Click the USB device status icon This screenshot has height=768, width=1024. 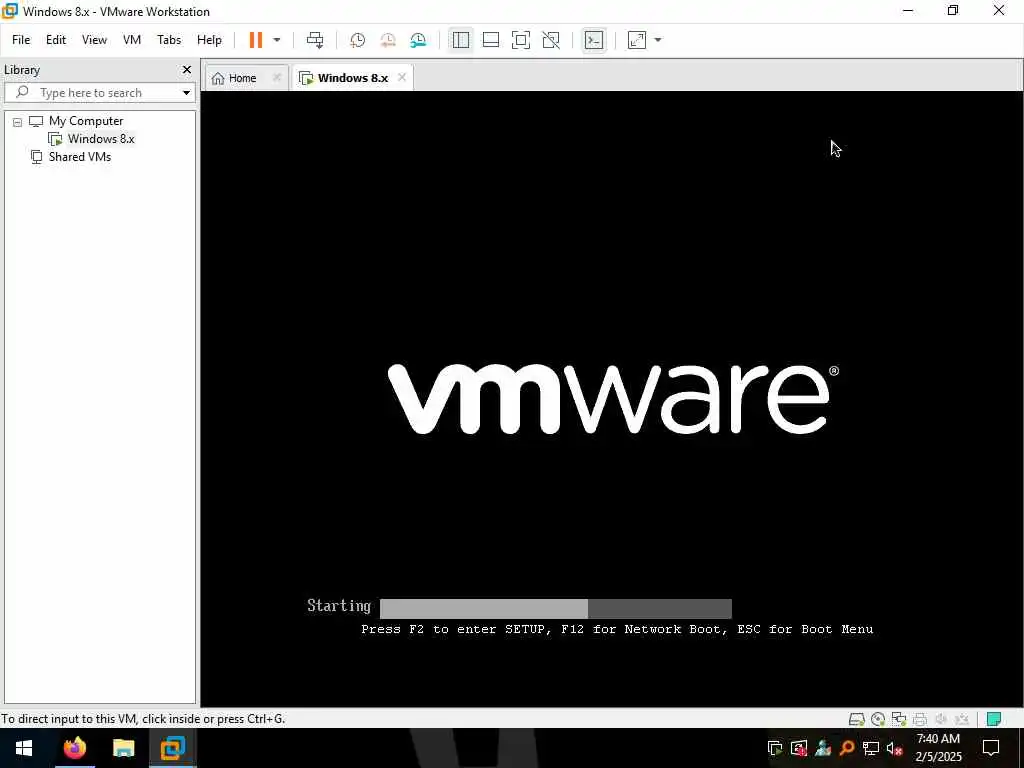pos(962,719)
